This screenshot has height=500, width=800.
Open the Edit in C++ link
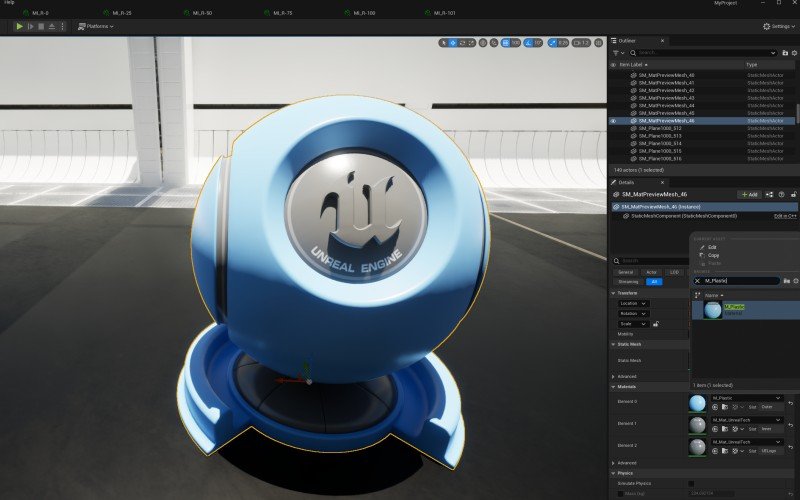(785, 216)
